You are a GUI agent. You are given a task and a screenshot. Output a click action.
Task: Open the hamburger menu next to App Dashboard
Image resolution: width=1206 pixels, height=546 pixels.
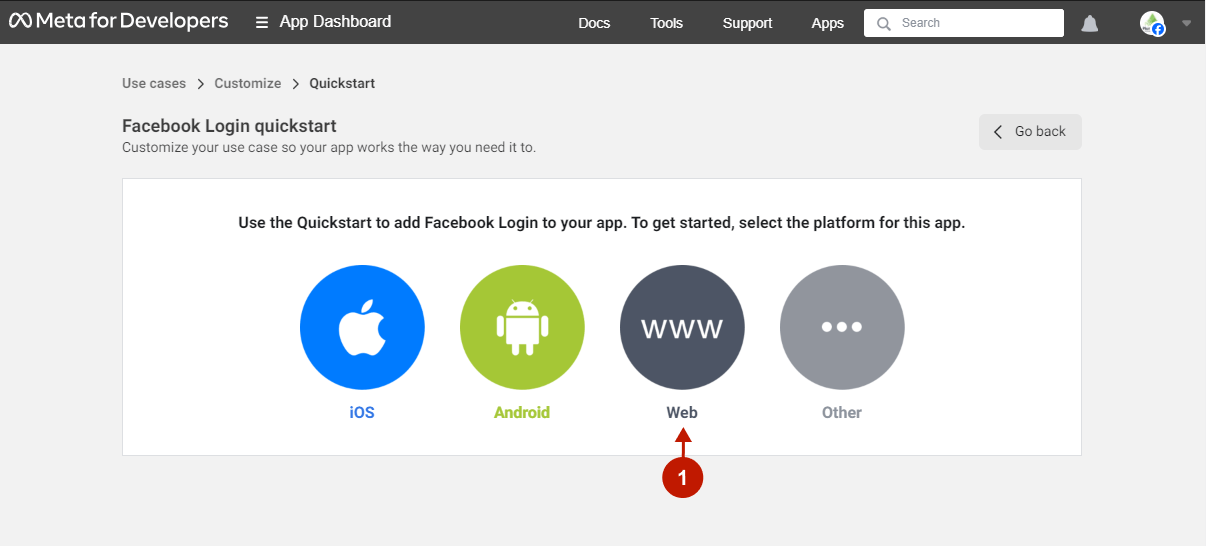pyautogui.click(x=262, y=22)
